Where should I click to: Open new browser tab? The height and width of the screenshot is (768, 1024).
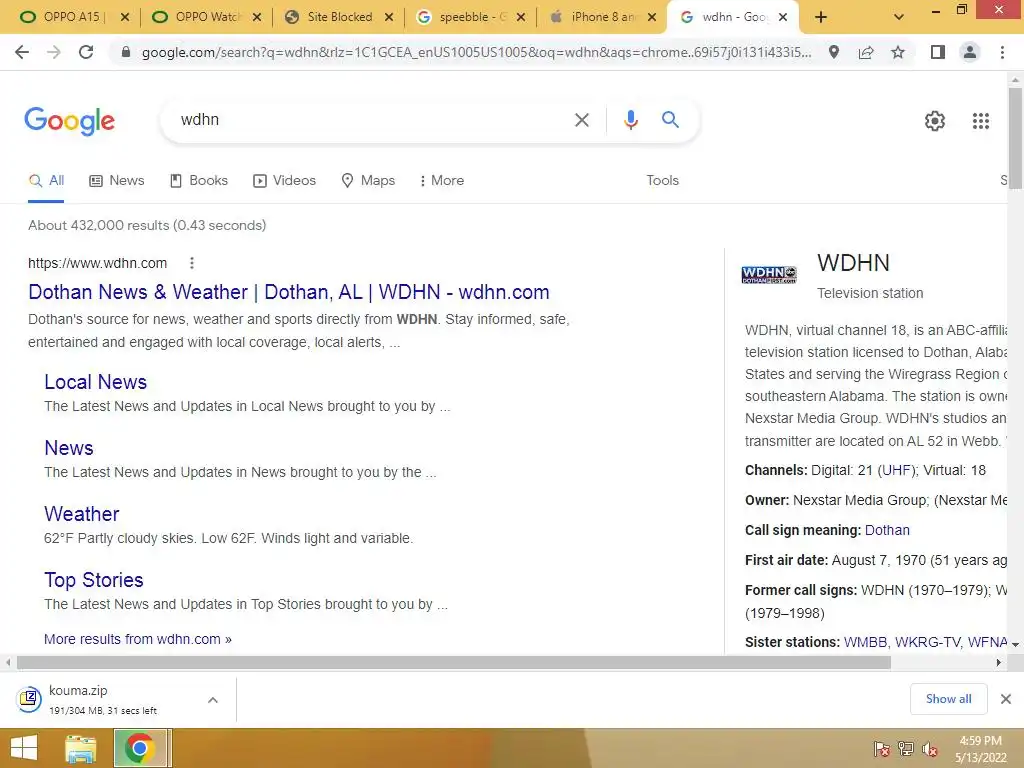coord(821,18)
